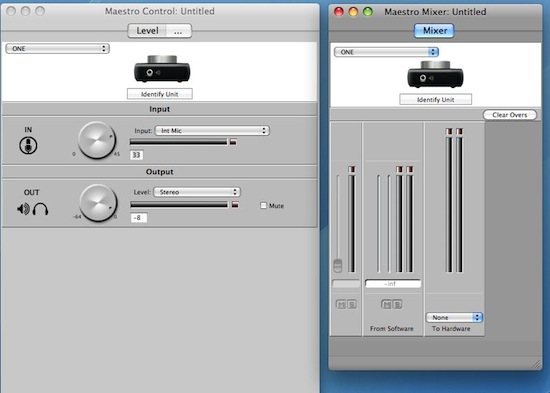Click left over indicator atop From Software meters

click(399, 169)
